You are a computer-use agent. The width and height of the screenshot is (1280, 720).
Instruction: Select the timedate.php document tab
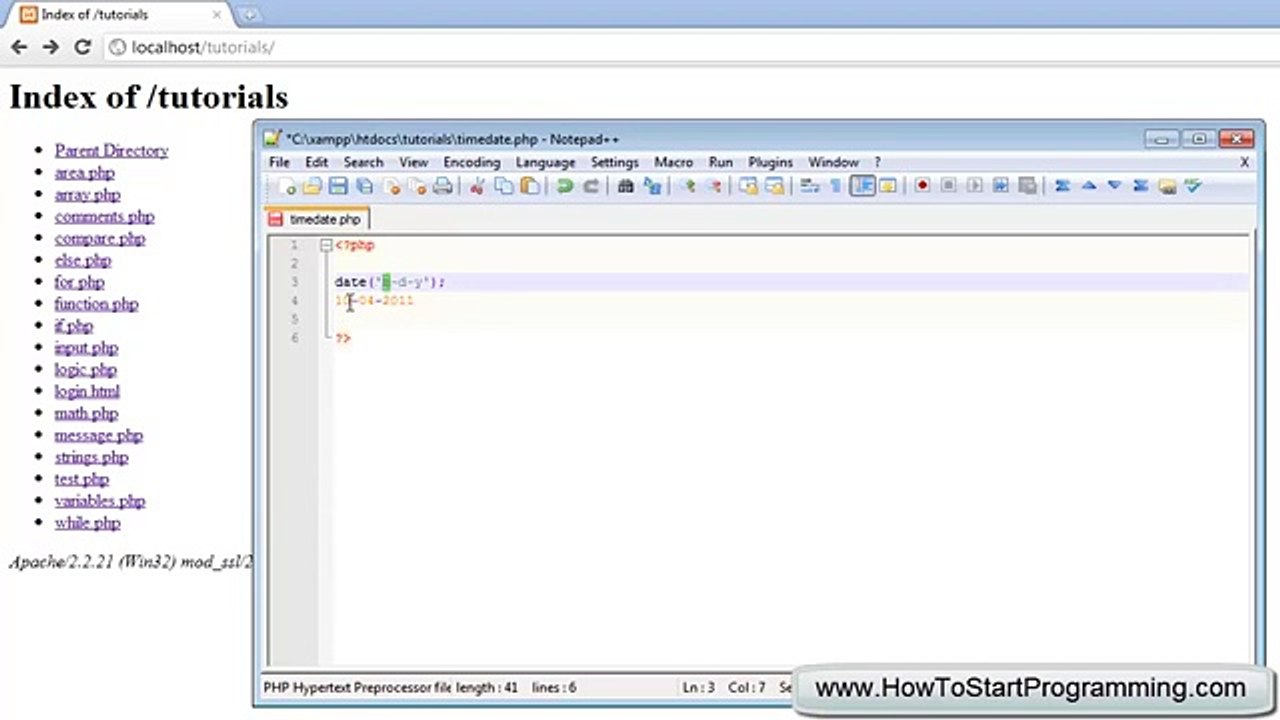pyautogui.click(x=317, y=219)
